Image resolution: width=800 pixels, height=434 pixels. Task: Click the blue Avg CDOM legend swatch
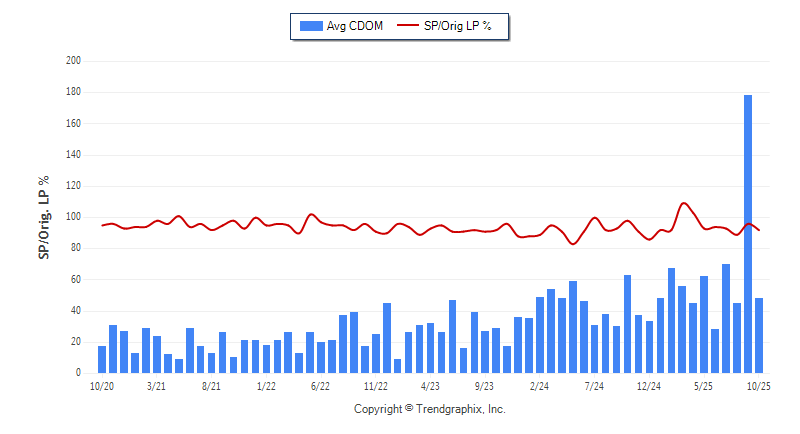pos(310,26)
